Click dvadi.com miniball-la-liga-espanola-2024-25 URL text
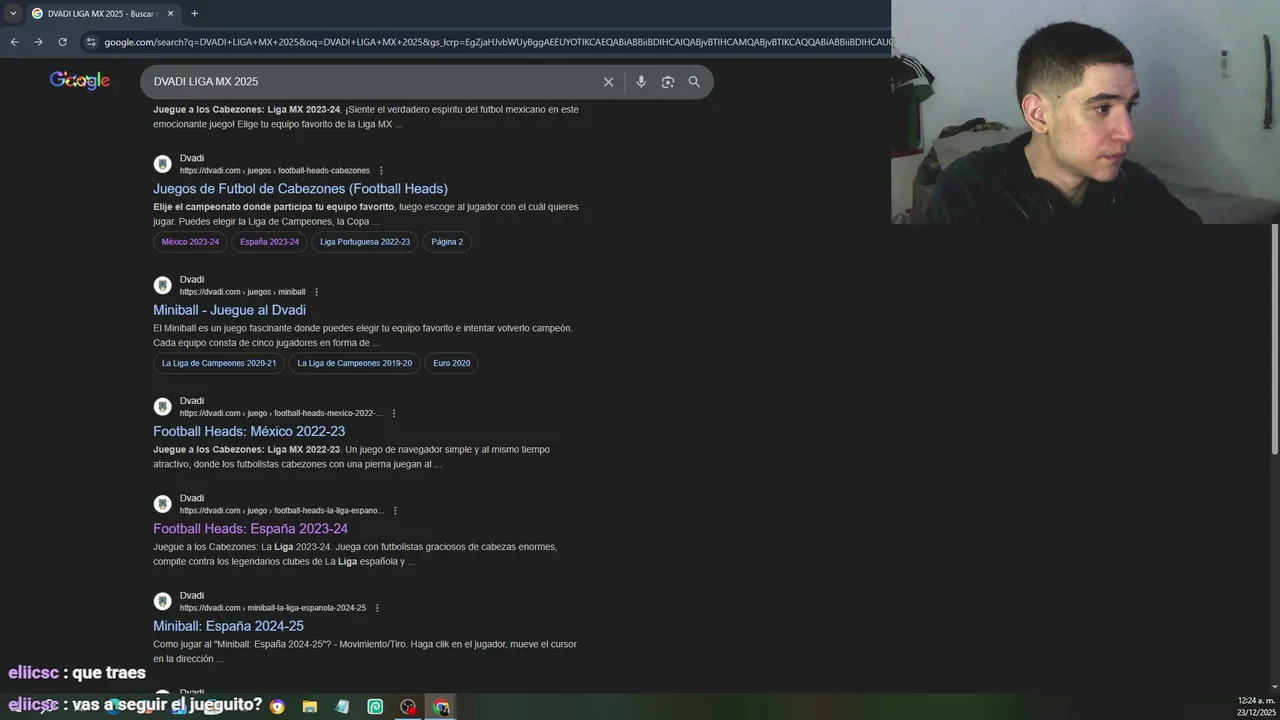The width and height of the screenshot is (1280, 720). coord(273,608)
